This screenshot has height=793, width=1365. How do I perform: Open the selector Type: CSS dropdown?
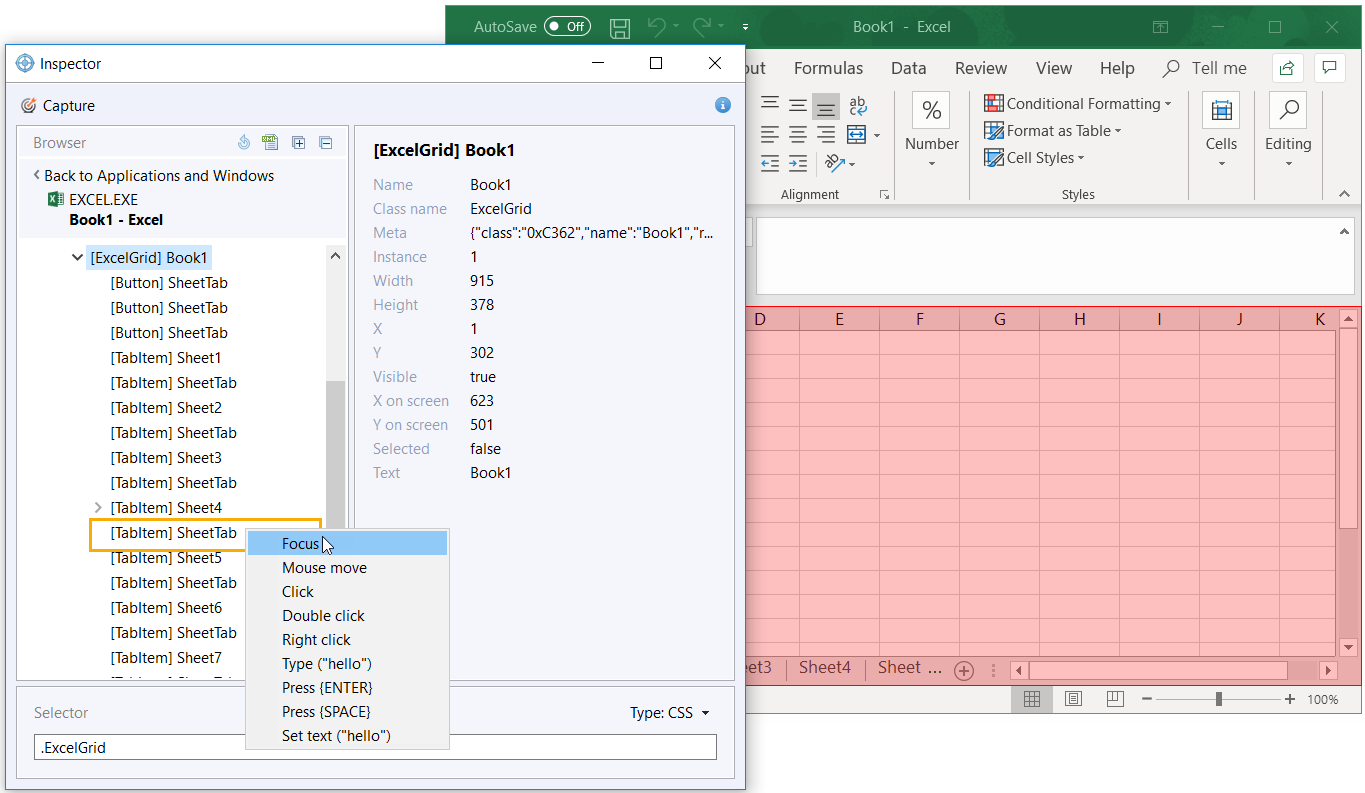pos(670,713)
